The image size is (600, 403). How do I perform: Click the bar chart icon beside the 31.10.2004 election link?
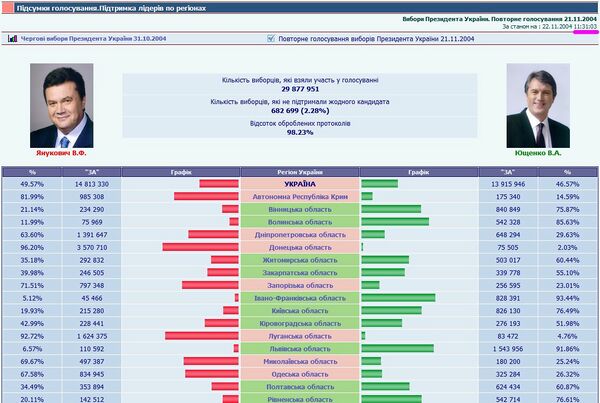pyautogui.click(x=11, y=40)
